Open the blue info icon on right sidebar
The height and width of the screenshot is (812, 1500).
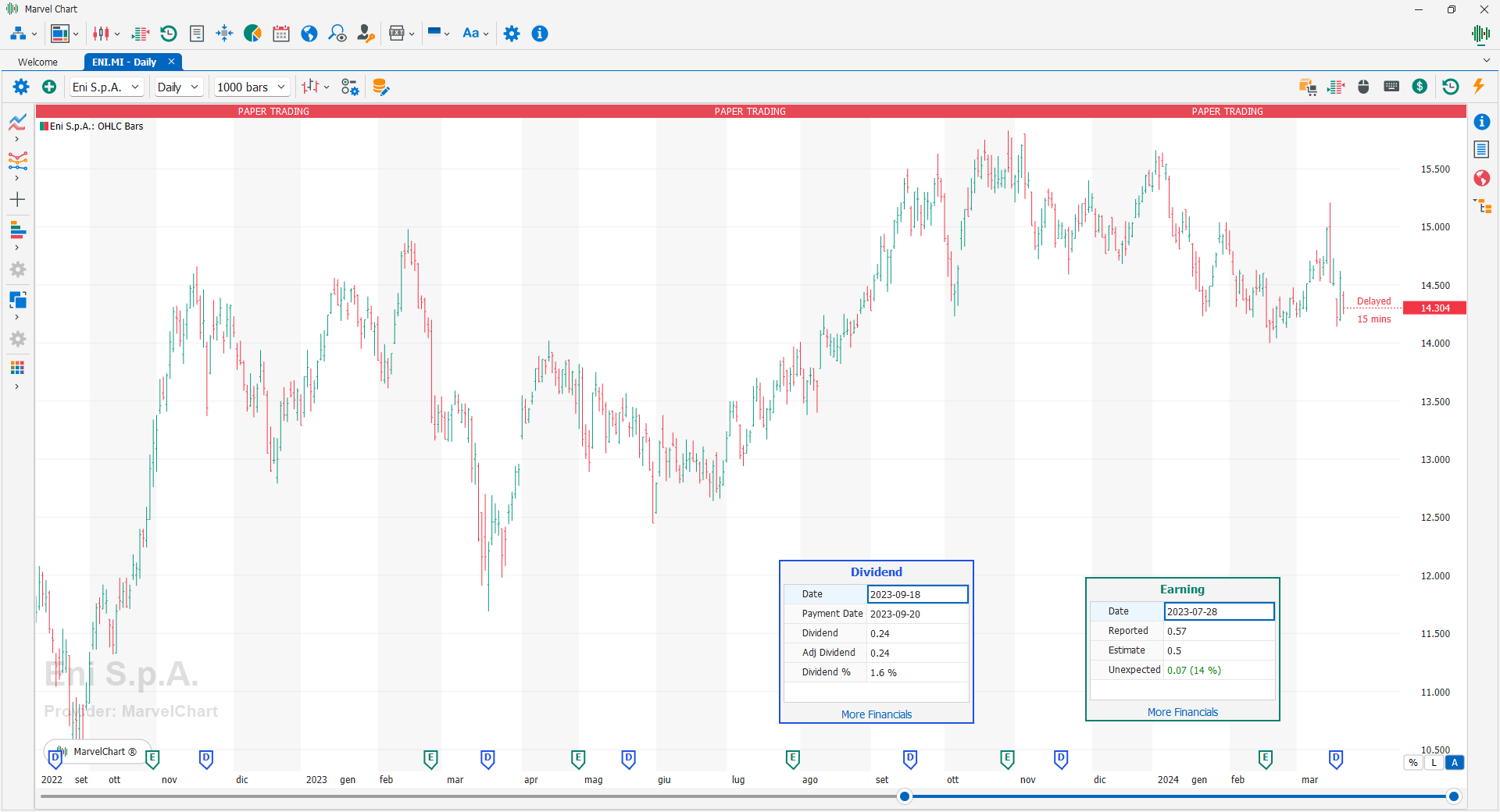pyautogui.click(x=1482, y=122)
